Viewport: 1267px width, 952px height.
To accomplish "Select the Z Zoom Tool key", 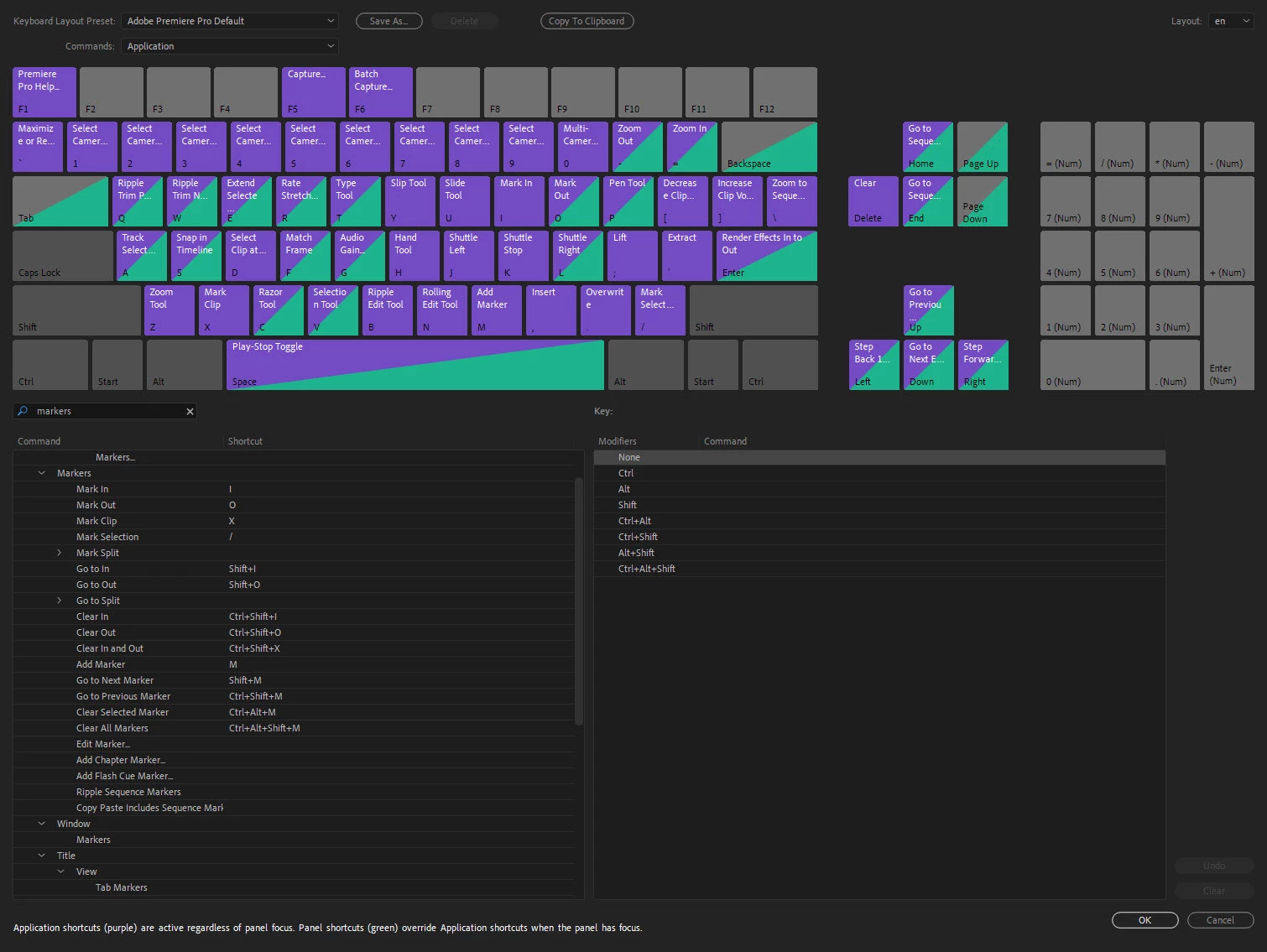I will pyautogui.click(x=169, y=310).
